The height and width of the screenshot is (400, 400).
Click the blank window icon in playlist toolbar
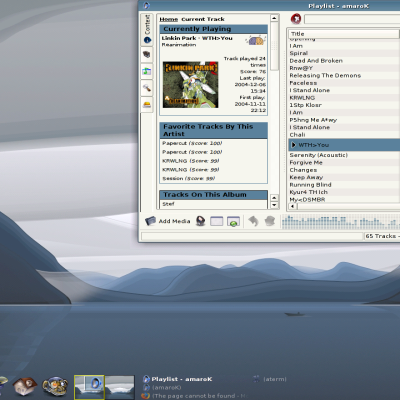tap(217, 221)
